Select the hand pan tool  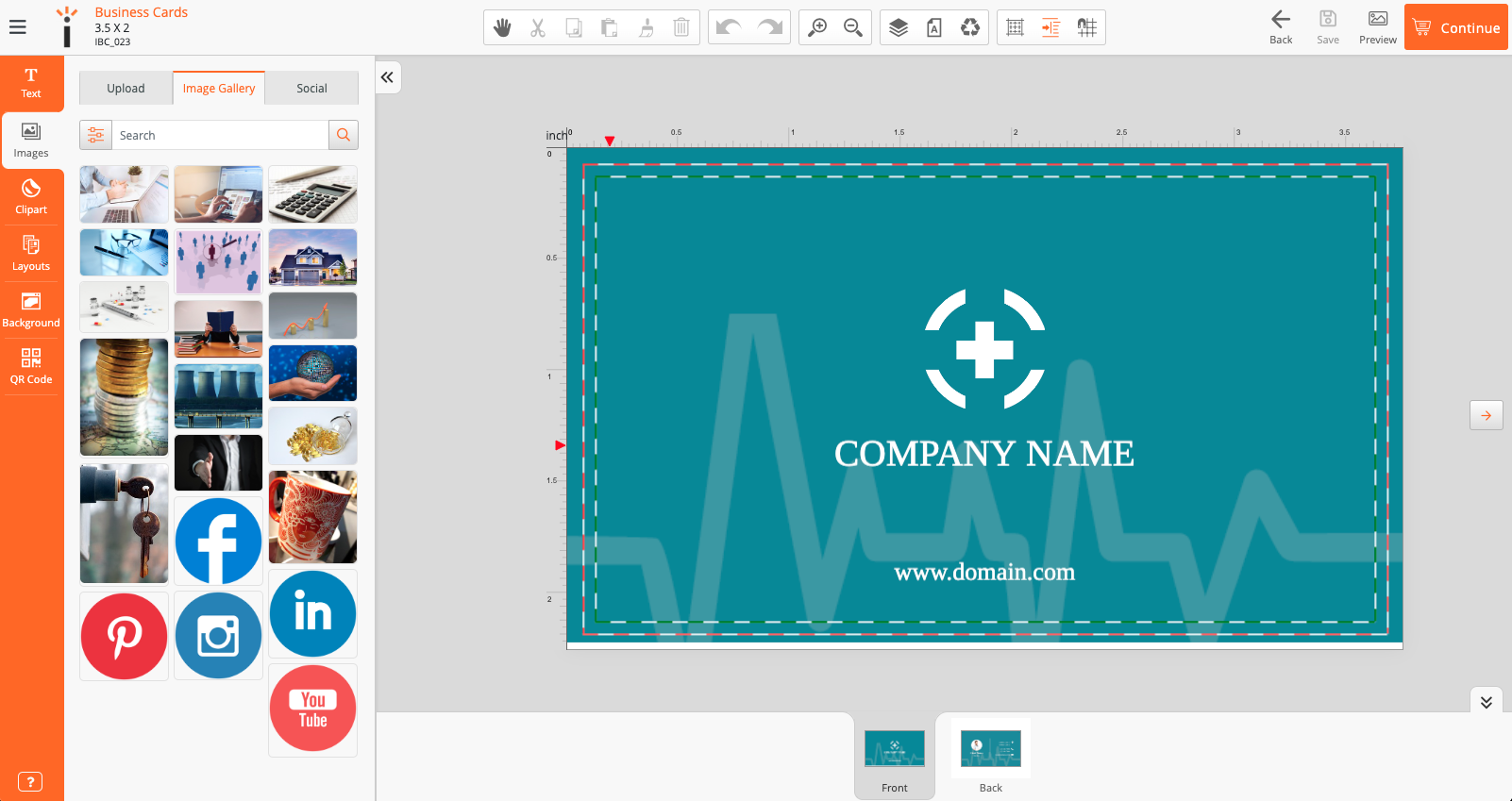(x=502, y=27)
